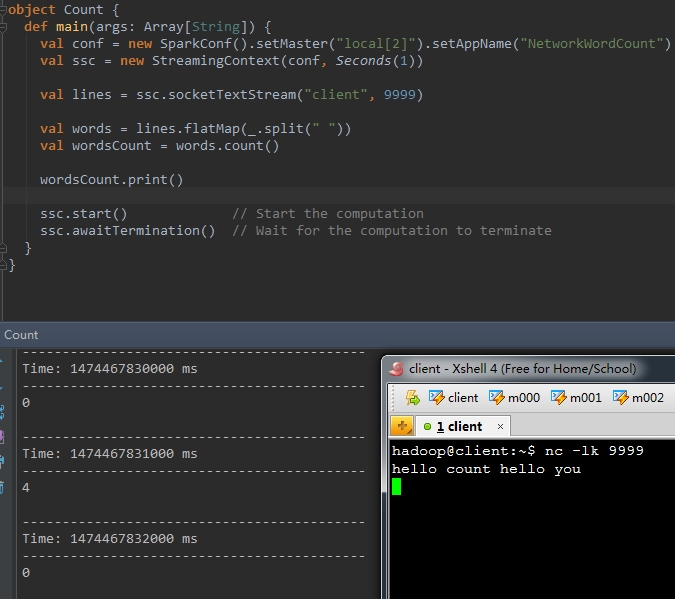Collapse the 'object Count' code block
The image size is (675, 599).
3,10
